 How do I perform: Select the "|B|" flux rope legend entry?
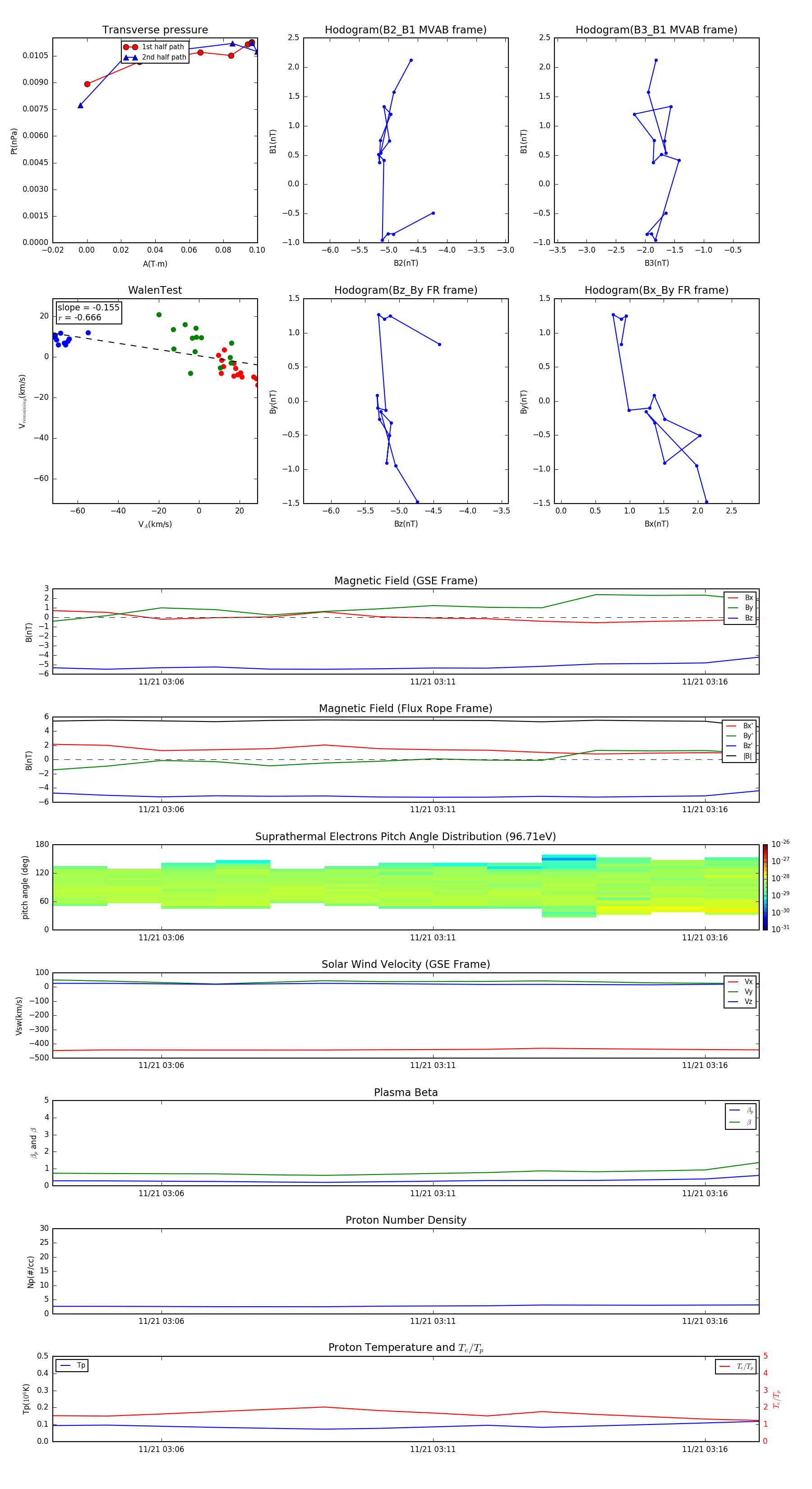(x=739, y=756)
